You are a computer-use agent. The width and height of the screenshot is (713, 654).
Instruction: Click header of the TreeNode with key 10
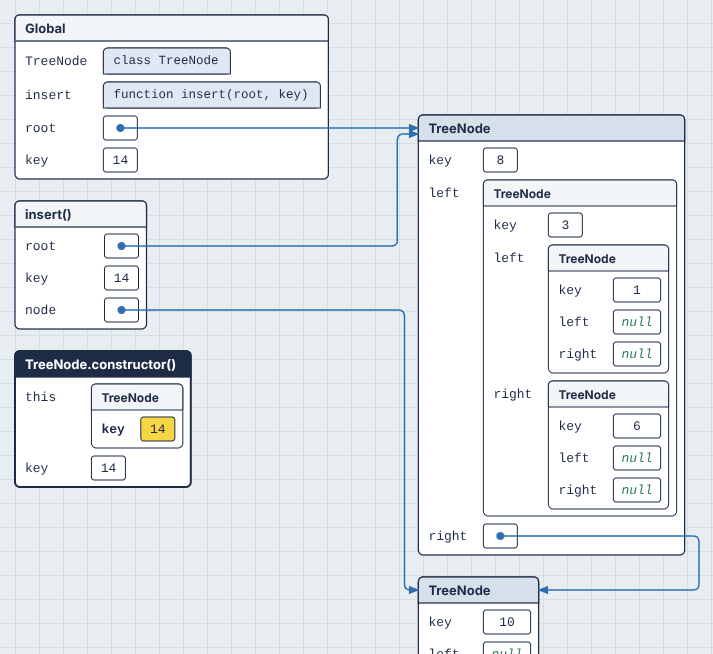pyautogui.click(x=478, y=590)
